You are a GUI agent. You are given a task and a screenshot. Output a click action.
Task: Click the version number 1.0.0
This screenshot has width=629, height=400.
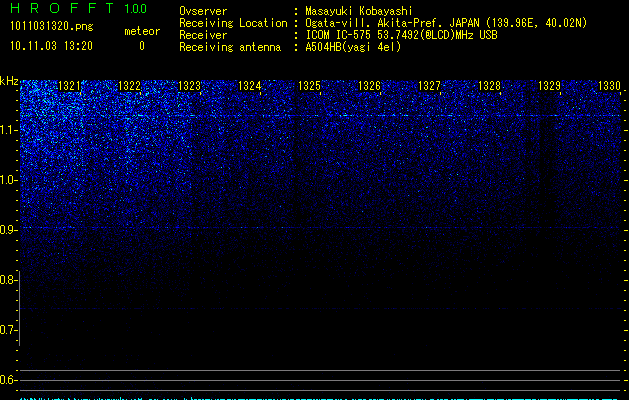click(x=135, y=9)
